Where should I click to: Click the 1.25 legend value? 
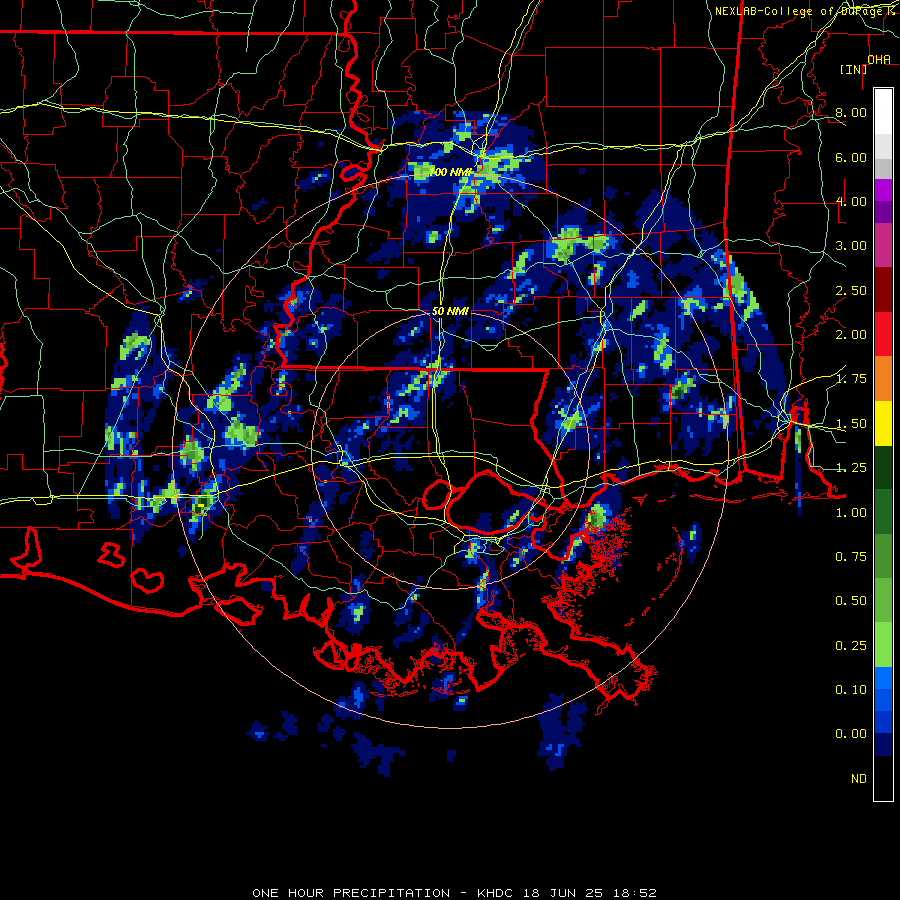[x=851, y=468]
